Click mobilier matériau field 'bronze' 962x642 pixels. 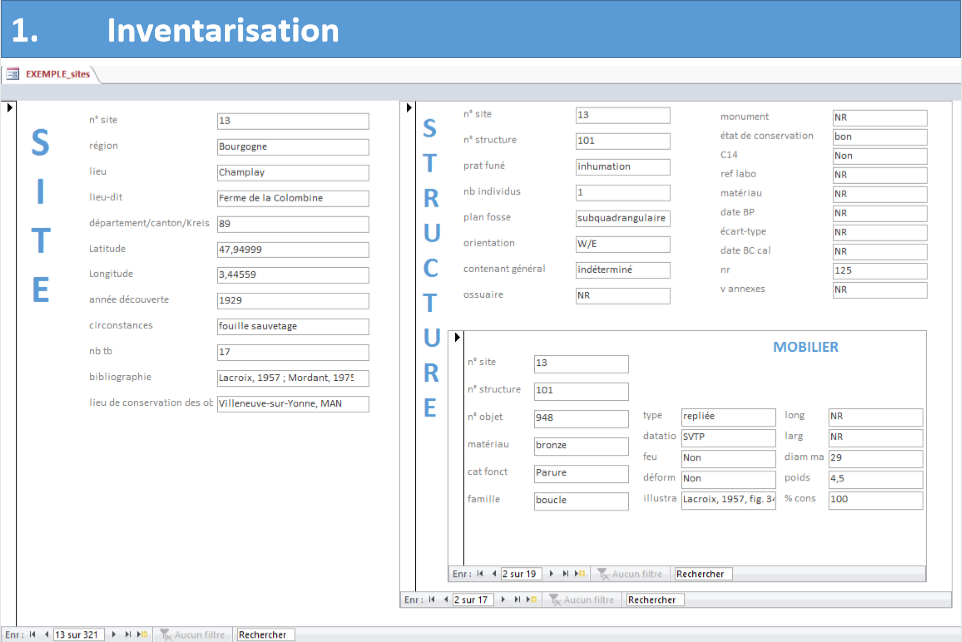click(x=582, y=446)
